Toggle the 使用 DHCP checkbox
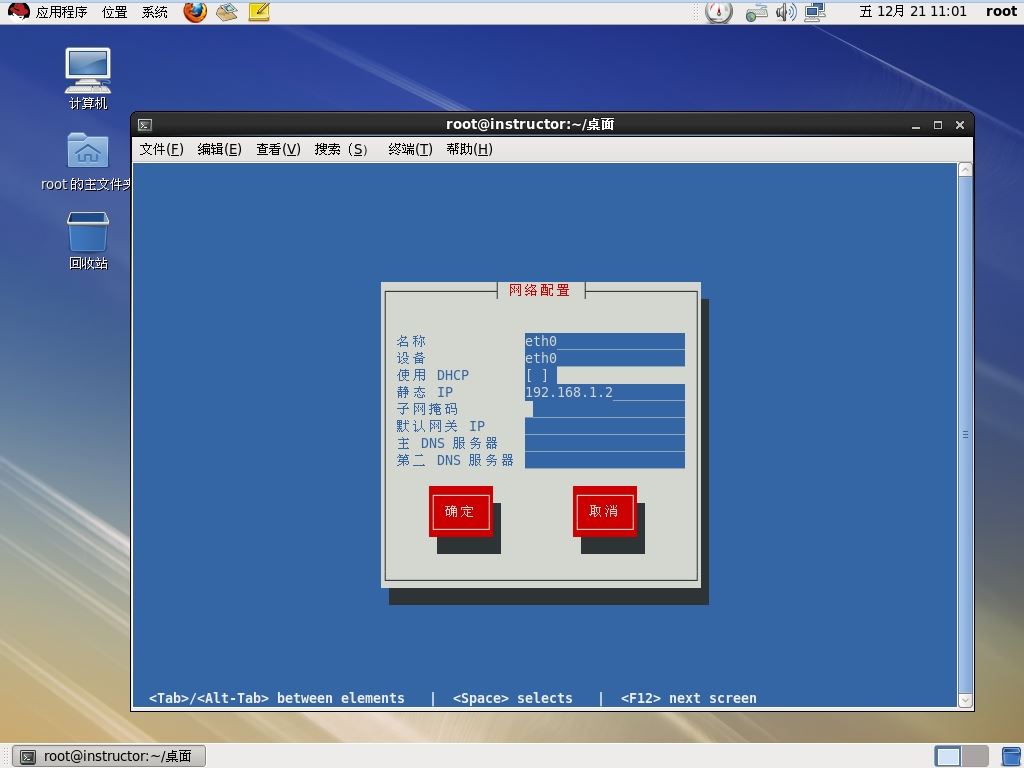The height and width of the screenshot is (768, 1024). (x=537, y=375)
